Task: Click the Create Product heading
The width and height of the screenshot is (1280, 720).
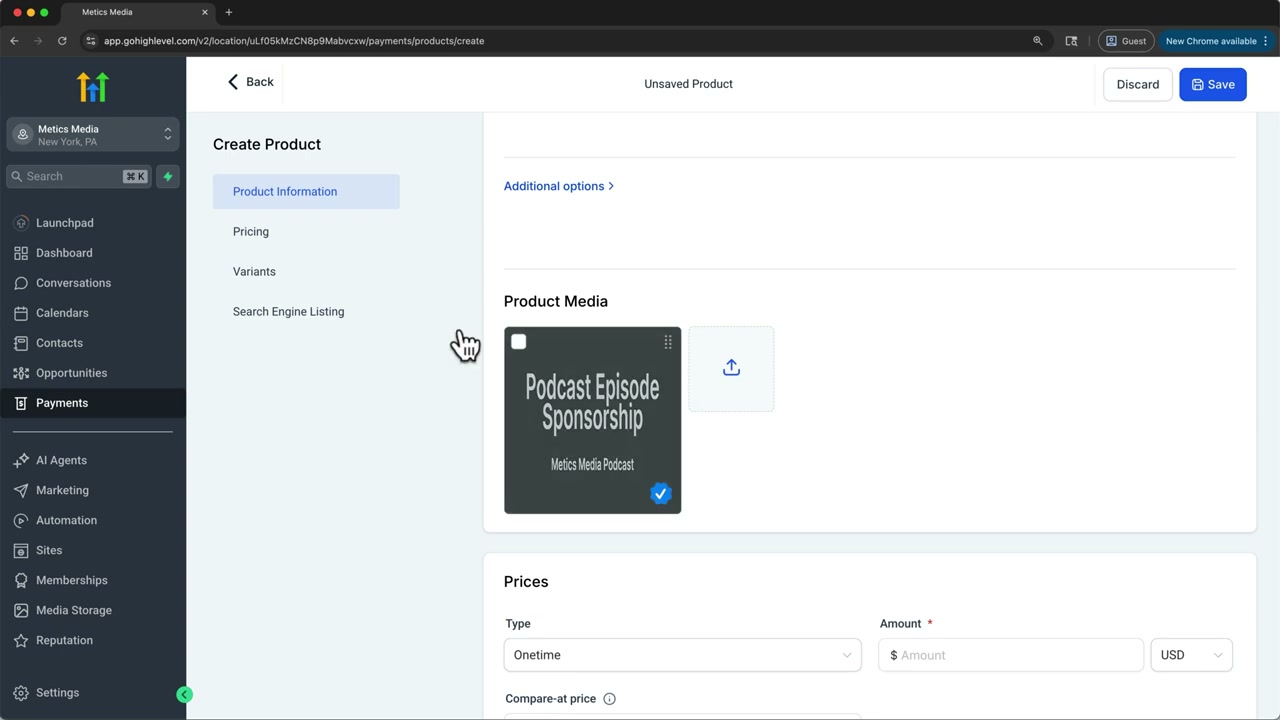Action: coord(267,144)
